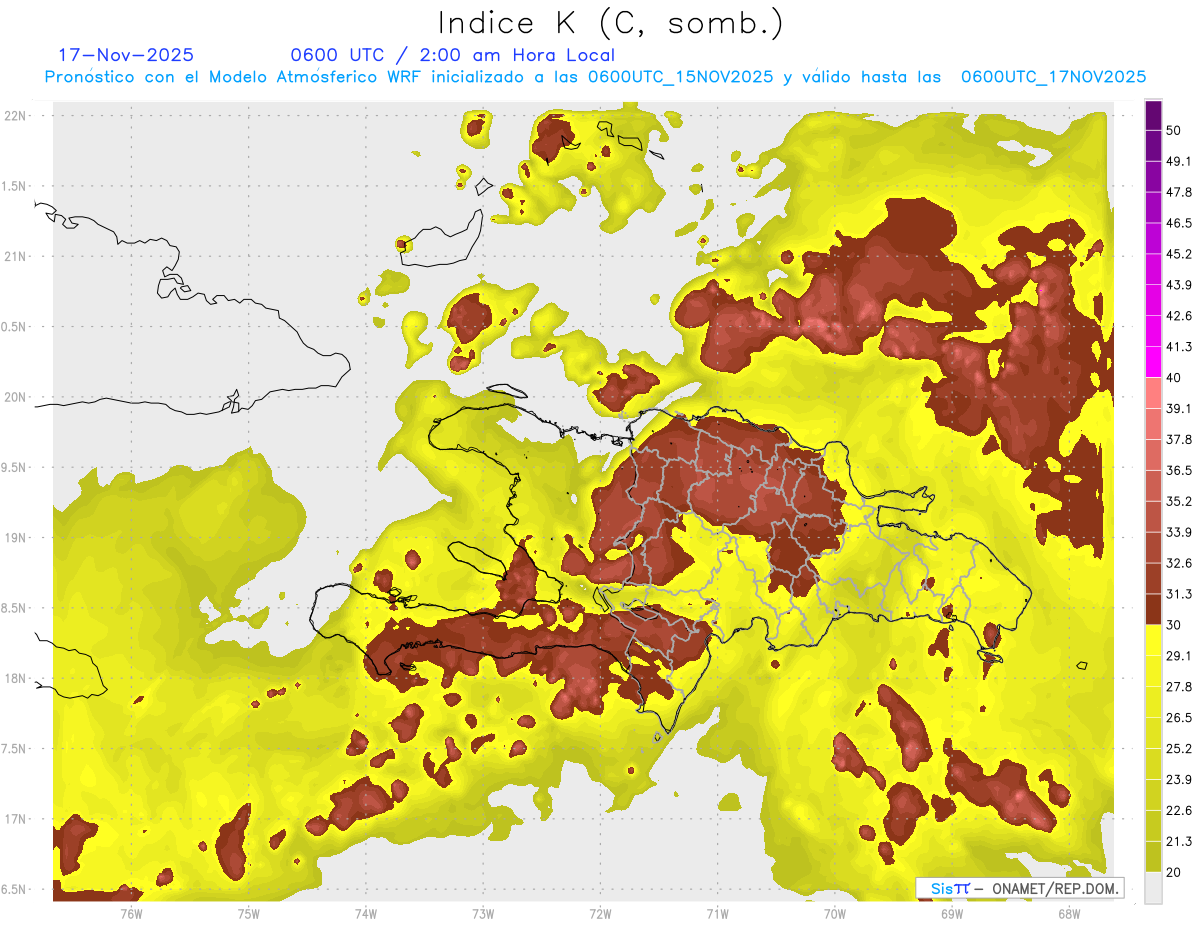Image resolution: width=1200 pixels, height=927 pixels.
Task: Click the '70W' longitude axis label
Action: 834,914
